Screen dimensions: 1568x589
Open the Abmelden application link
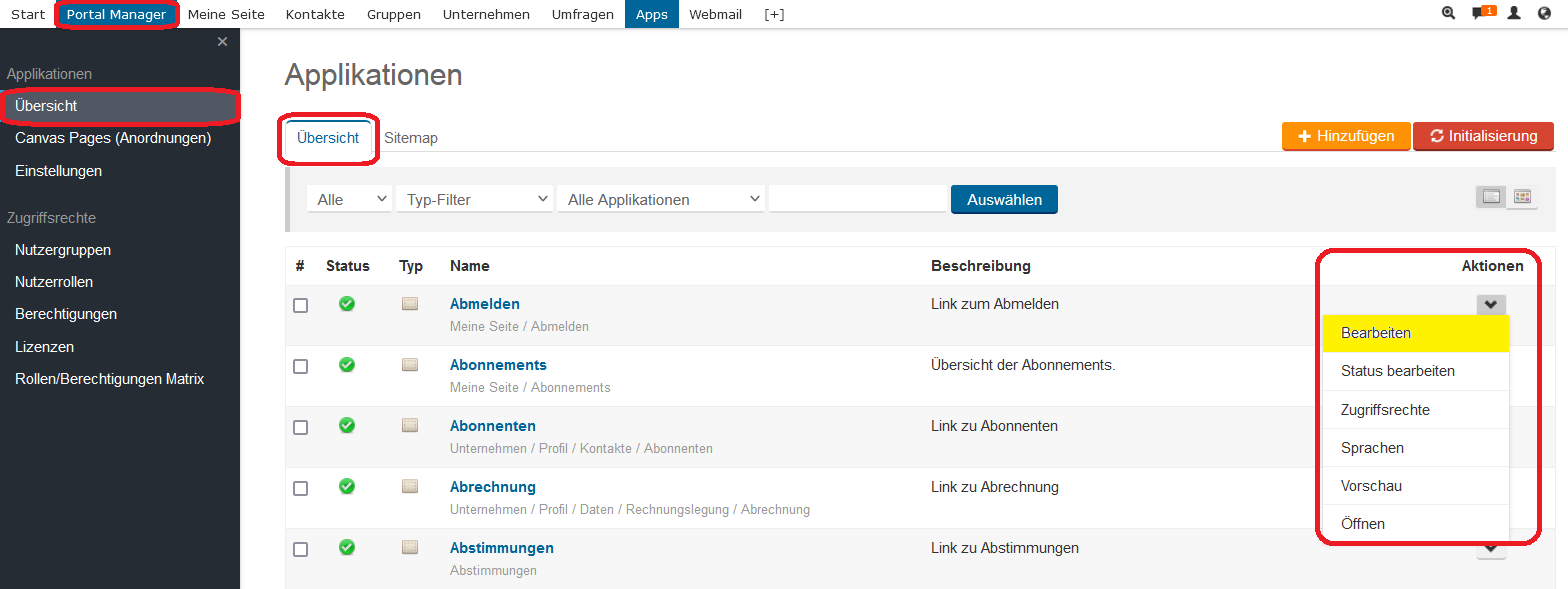coord(485,304)
